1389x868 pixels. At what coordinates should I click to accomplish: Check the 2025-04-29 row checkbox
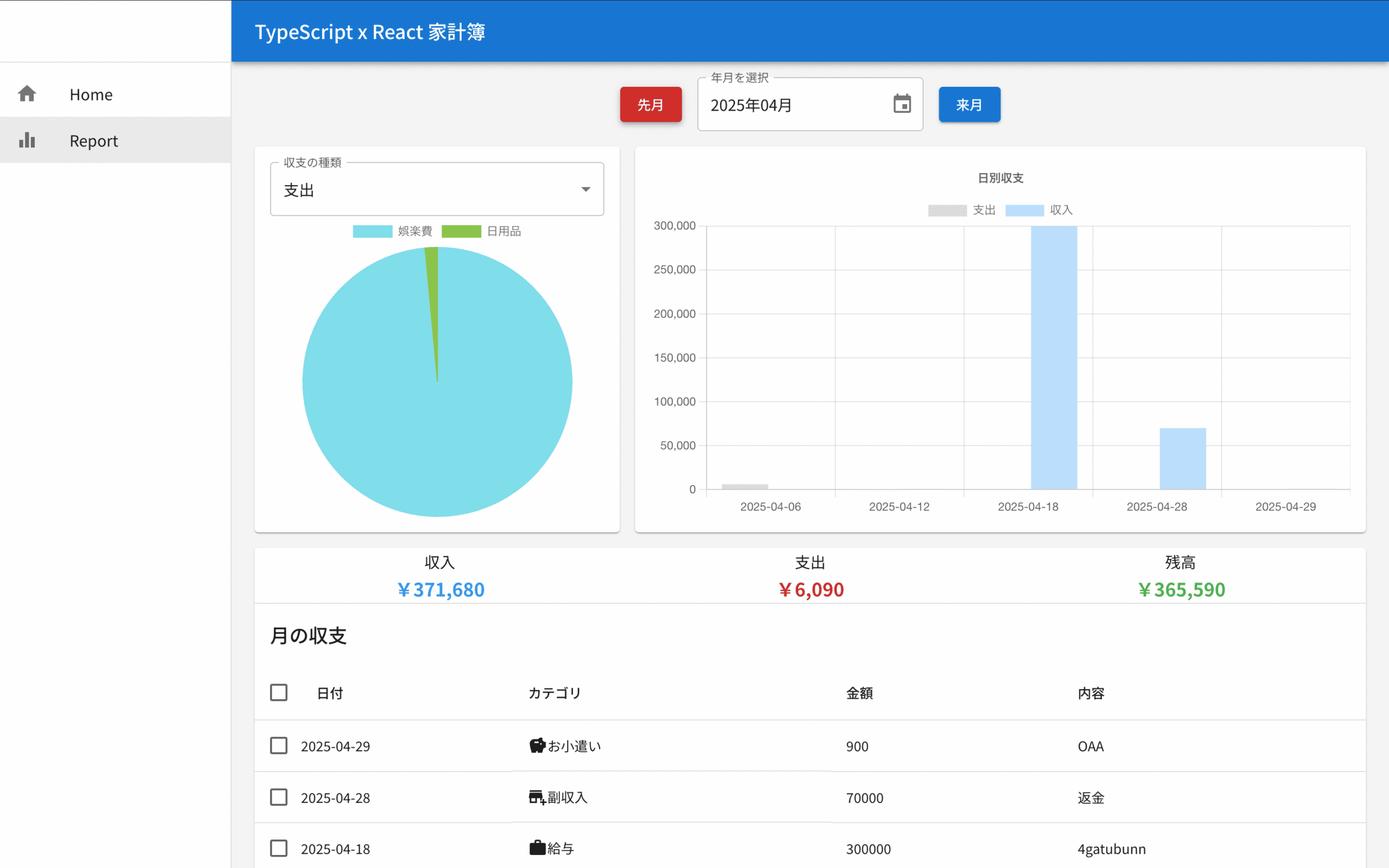point(279,746)
